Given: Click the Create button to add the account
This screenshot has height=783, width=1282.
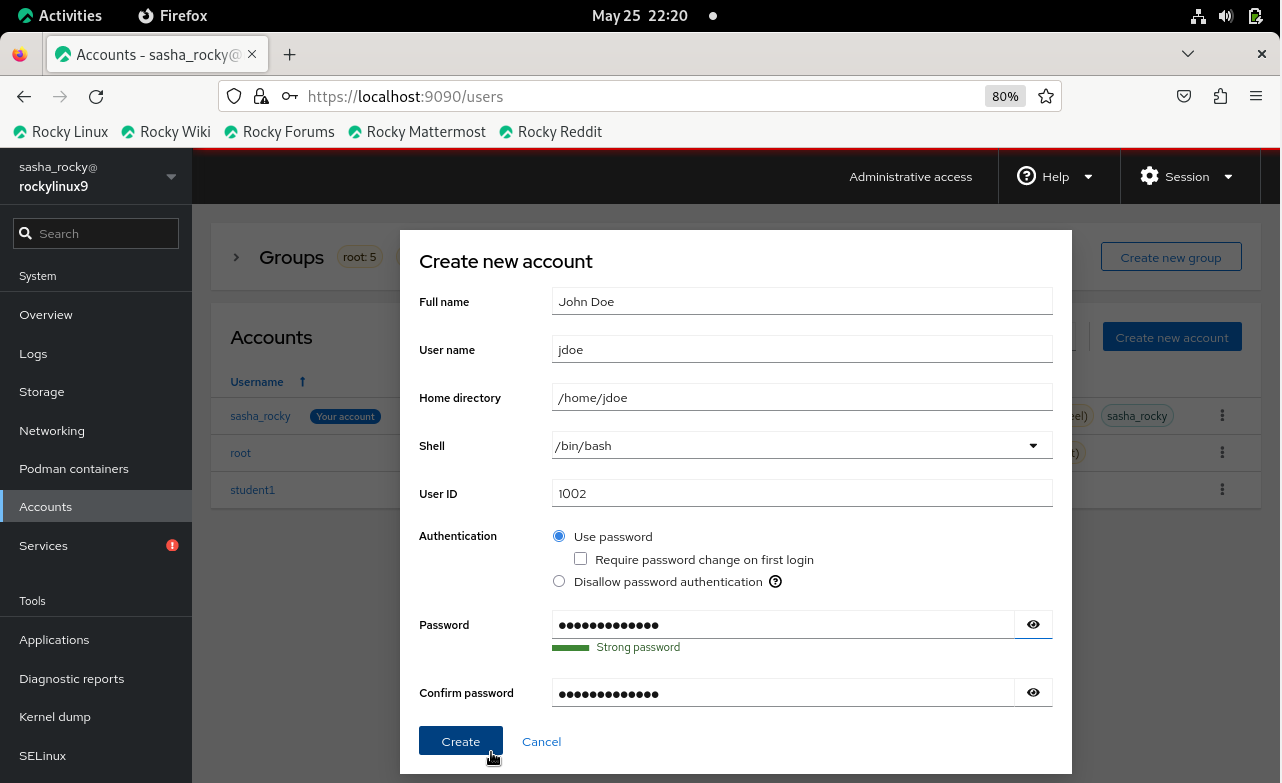Looking at the screenshot, I should tap(460, 741).
